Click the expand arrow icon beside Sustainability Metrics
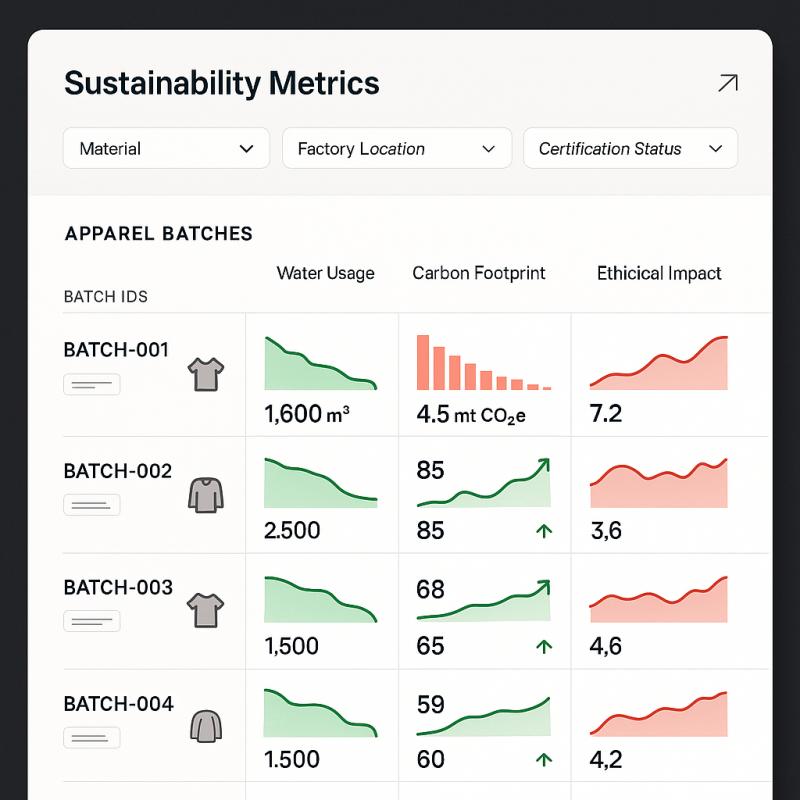800x800 pixels. point(727,83)
